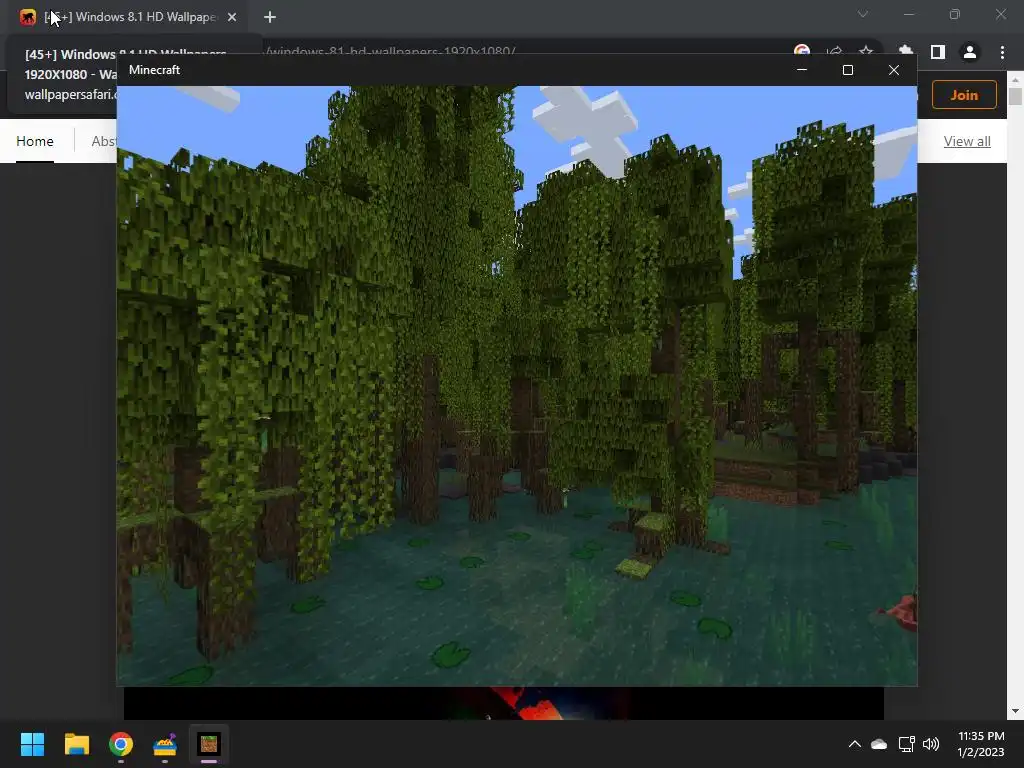Close the Windows 8.1 HD Wallpapers tab
This screenshot has width=1024, height=768.
(x=232, y=17)
